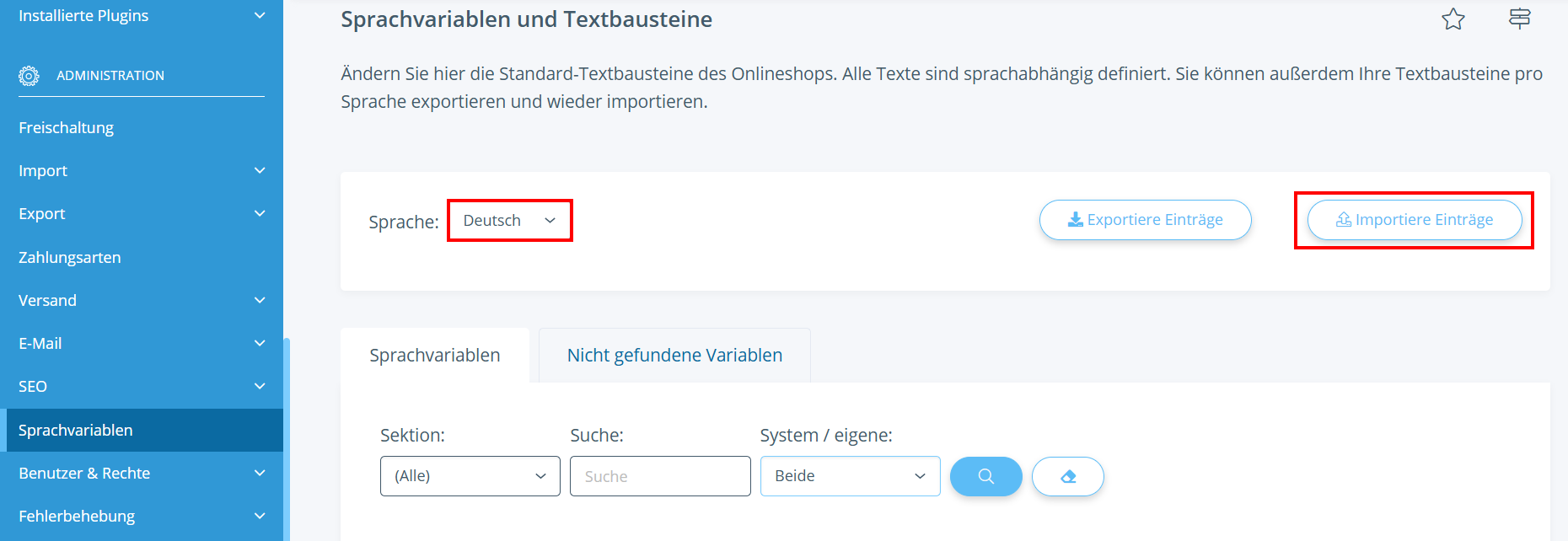
Task: Click the download icon in Exportiere Einträge
Action: [x=1076, y=220]
